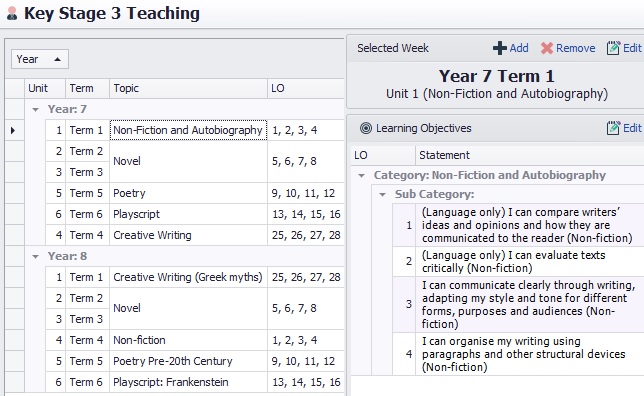The height and width of the screenshot is (396, 644).
Task: Select the Year 7 Novel topic cell
Action: point(189,161)
